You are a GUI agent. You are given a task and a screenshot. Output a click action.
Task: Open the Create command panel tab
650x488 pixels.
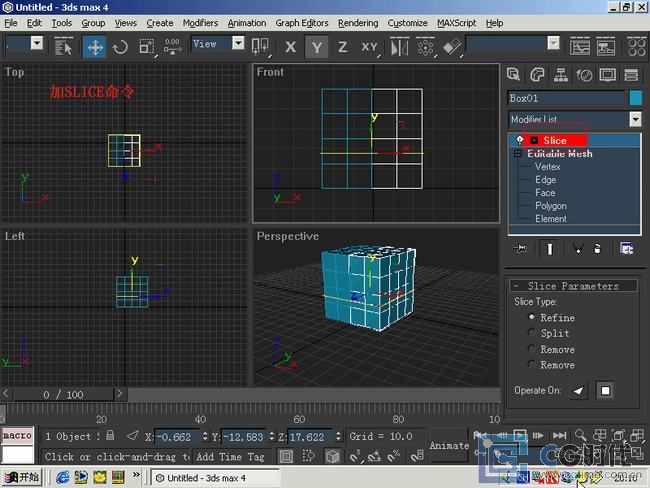click(513, 75)
